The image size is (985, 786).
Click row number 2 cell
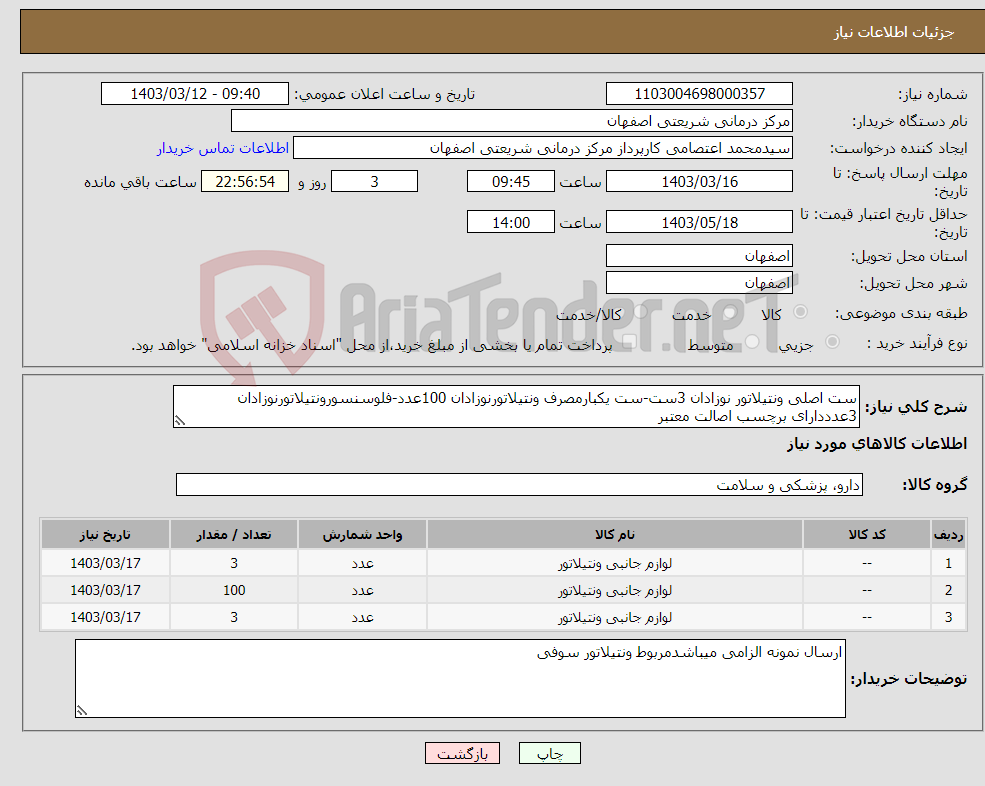click(949, 590)
